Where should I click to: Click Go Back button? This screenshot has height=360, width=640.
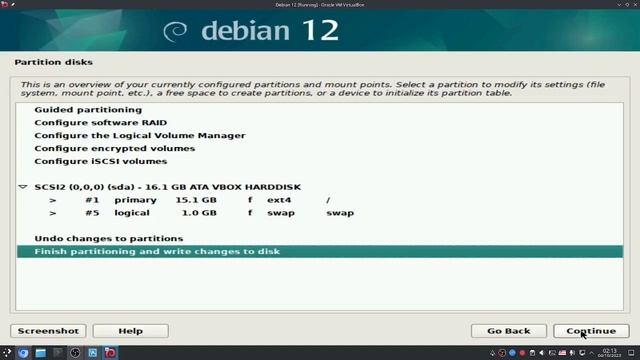(x=509, y=331)
